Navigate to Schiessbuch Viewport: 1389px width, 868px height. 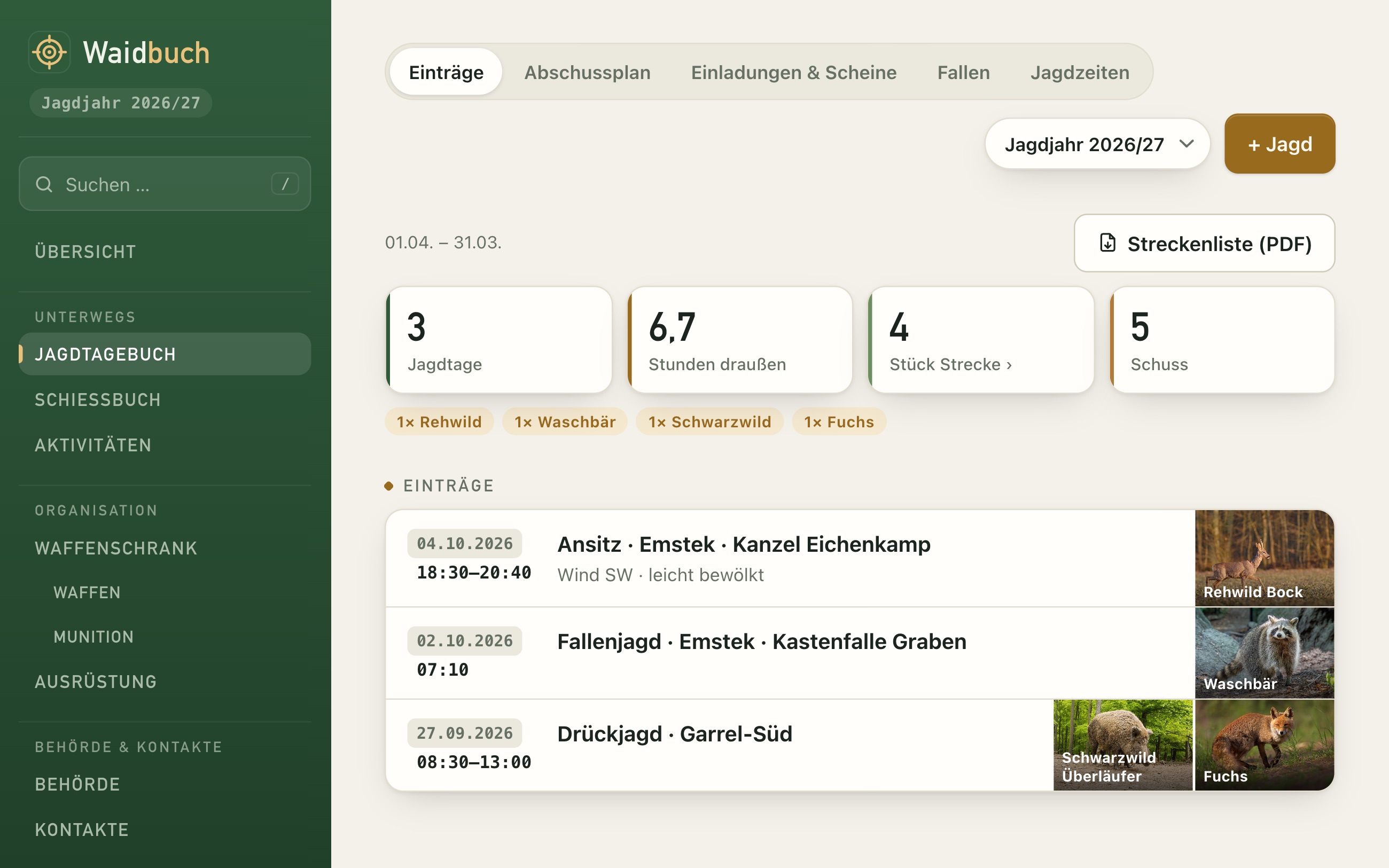coord(165,400)
